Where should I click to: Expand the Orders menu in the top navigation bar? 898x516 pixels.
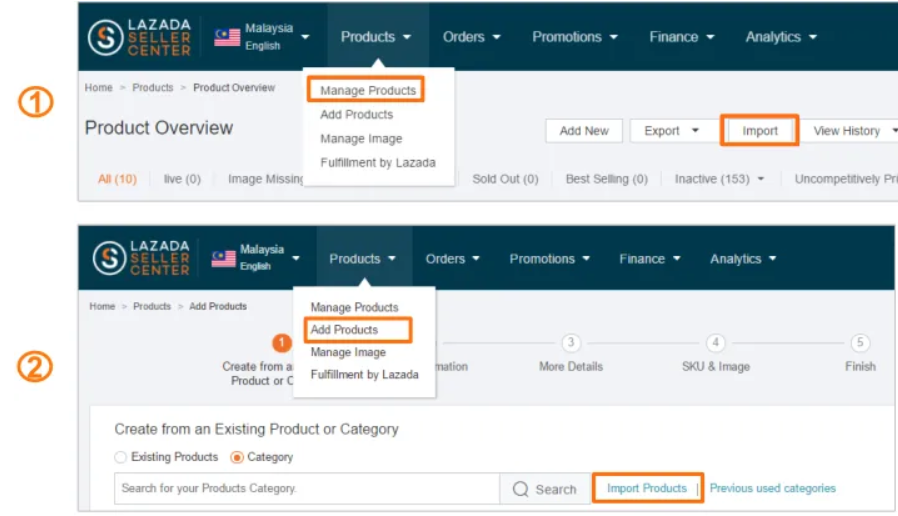471,37
